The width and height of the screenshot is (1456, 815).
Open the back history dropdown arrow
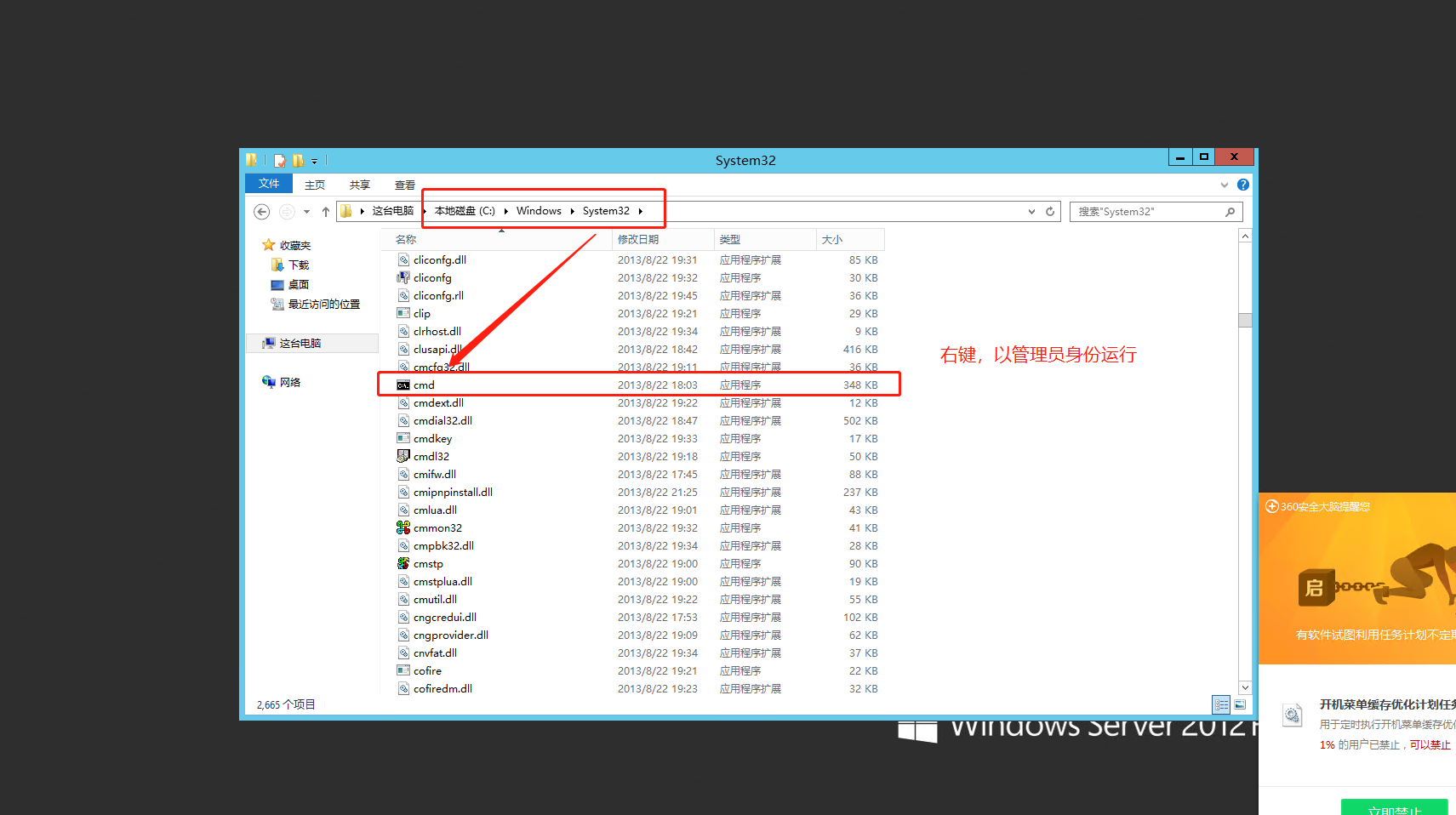[x=306, y=211]
